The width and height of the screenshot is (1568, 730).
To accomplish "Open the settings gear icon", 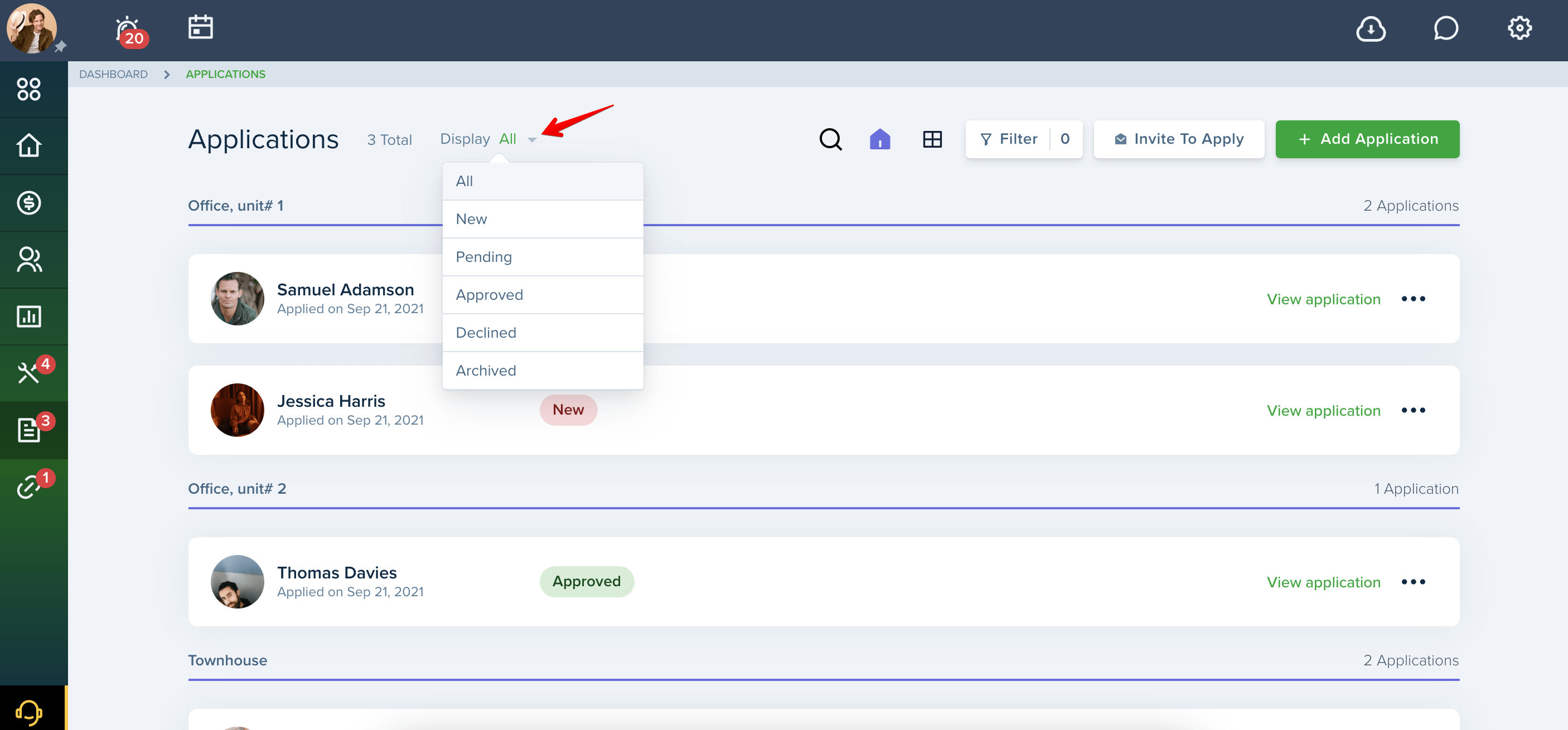I will pyautogui.click(x=1519, y=28).
